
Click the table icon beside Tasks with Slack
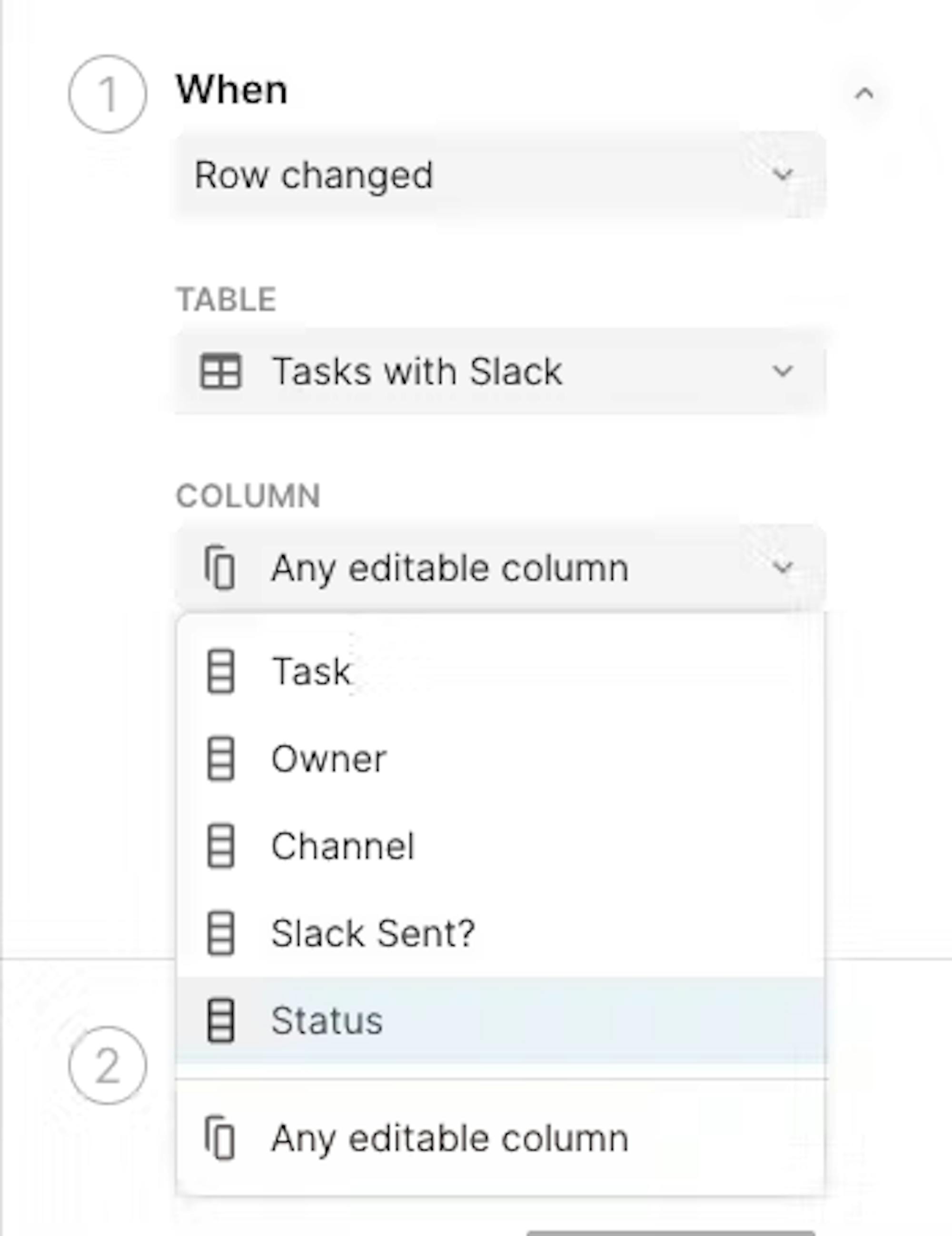(220, 371)
